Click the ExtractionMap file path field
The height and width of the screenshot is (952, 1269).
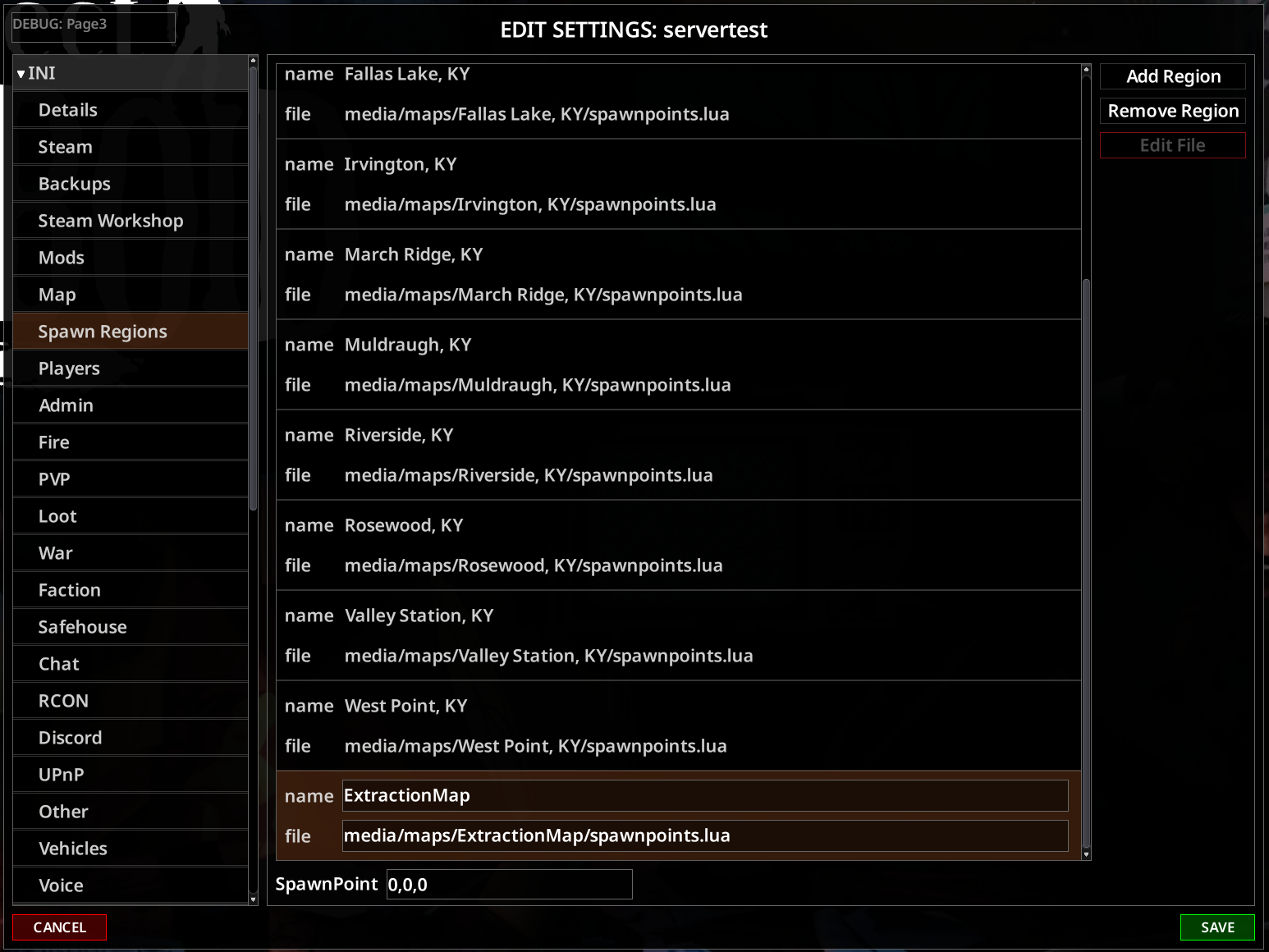pos(705,835)
